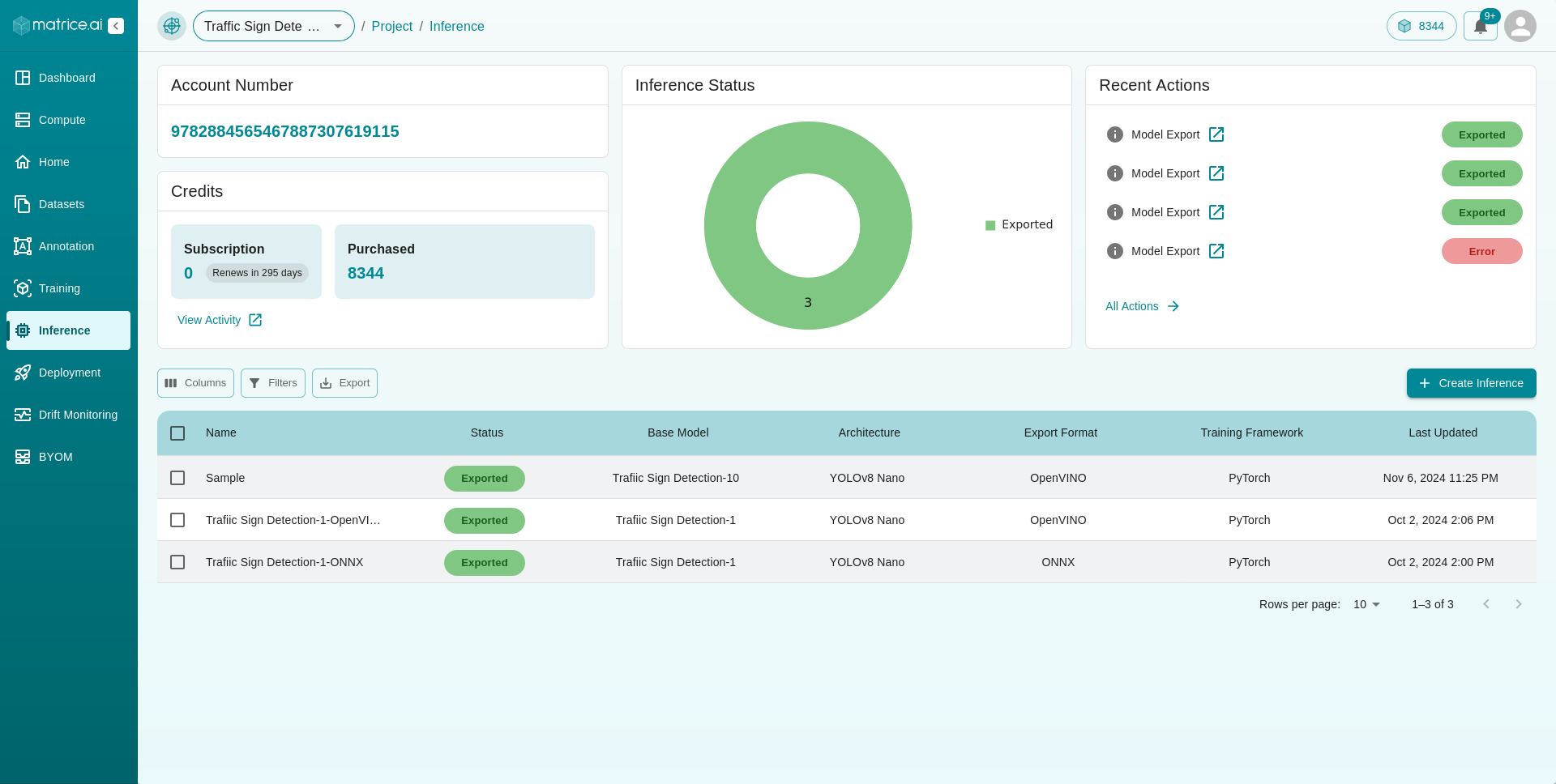Click the All Actions link
The image size is (1556, 784).
tap(1142, 306)
